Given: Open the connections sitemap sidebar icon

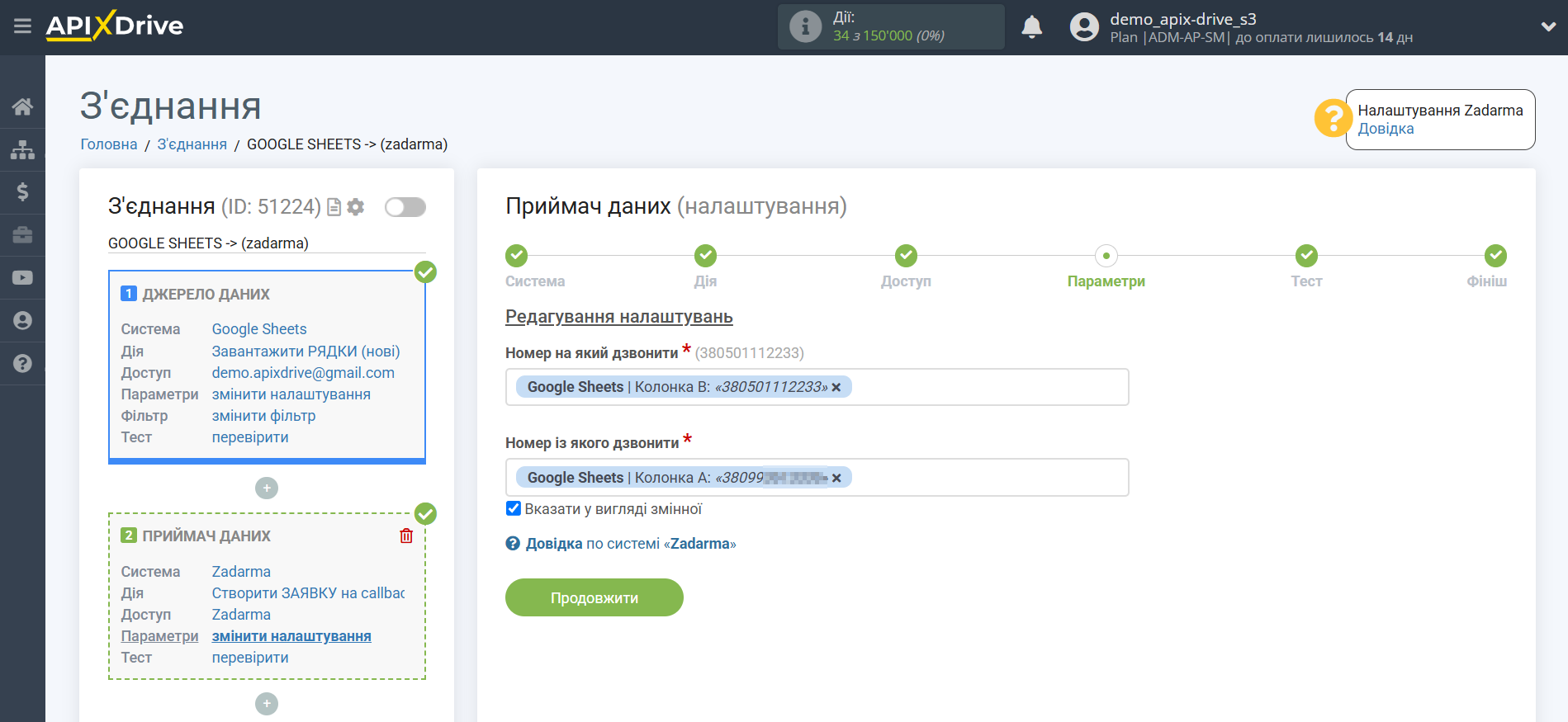Looking at the screenshot, I should point(22,149).
